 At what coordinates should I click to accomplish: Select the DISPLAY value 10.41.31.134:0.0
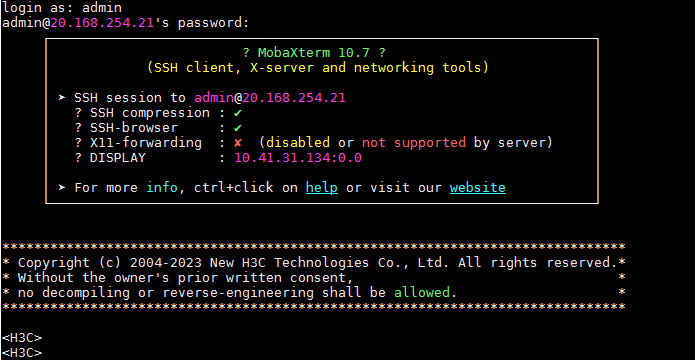coord(298,158)
